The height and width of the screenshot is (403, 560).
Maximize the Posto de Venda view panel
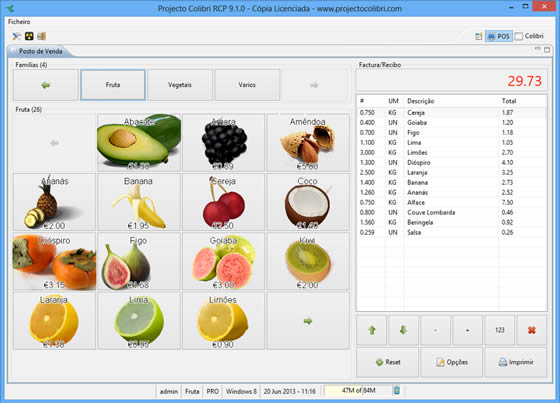[x=547, y=50]
